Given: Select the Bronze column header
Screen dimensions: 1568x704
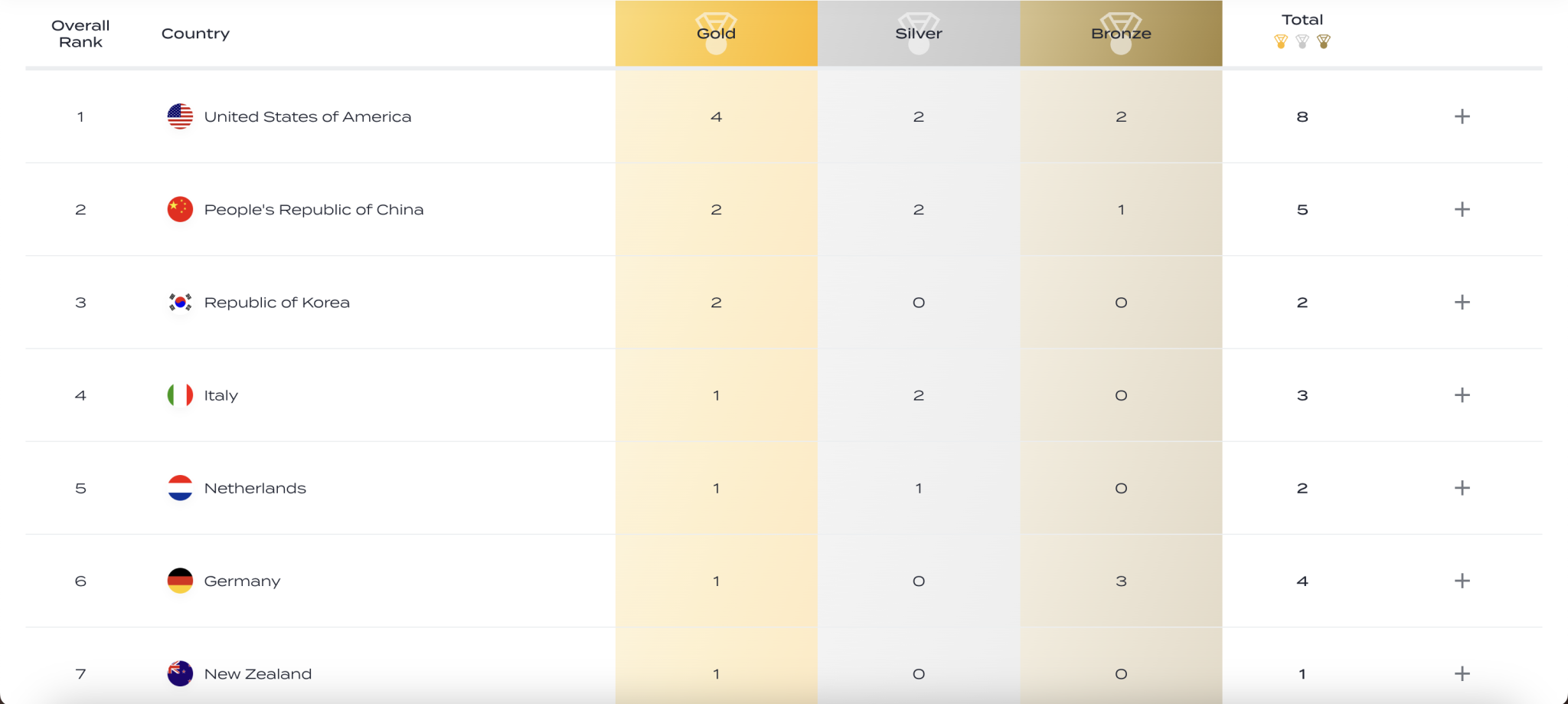Looking at the screenshot, I should pyautogui.click(x=1121, y=34).
